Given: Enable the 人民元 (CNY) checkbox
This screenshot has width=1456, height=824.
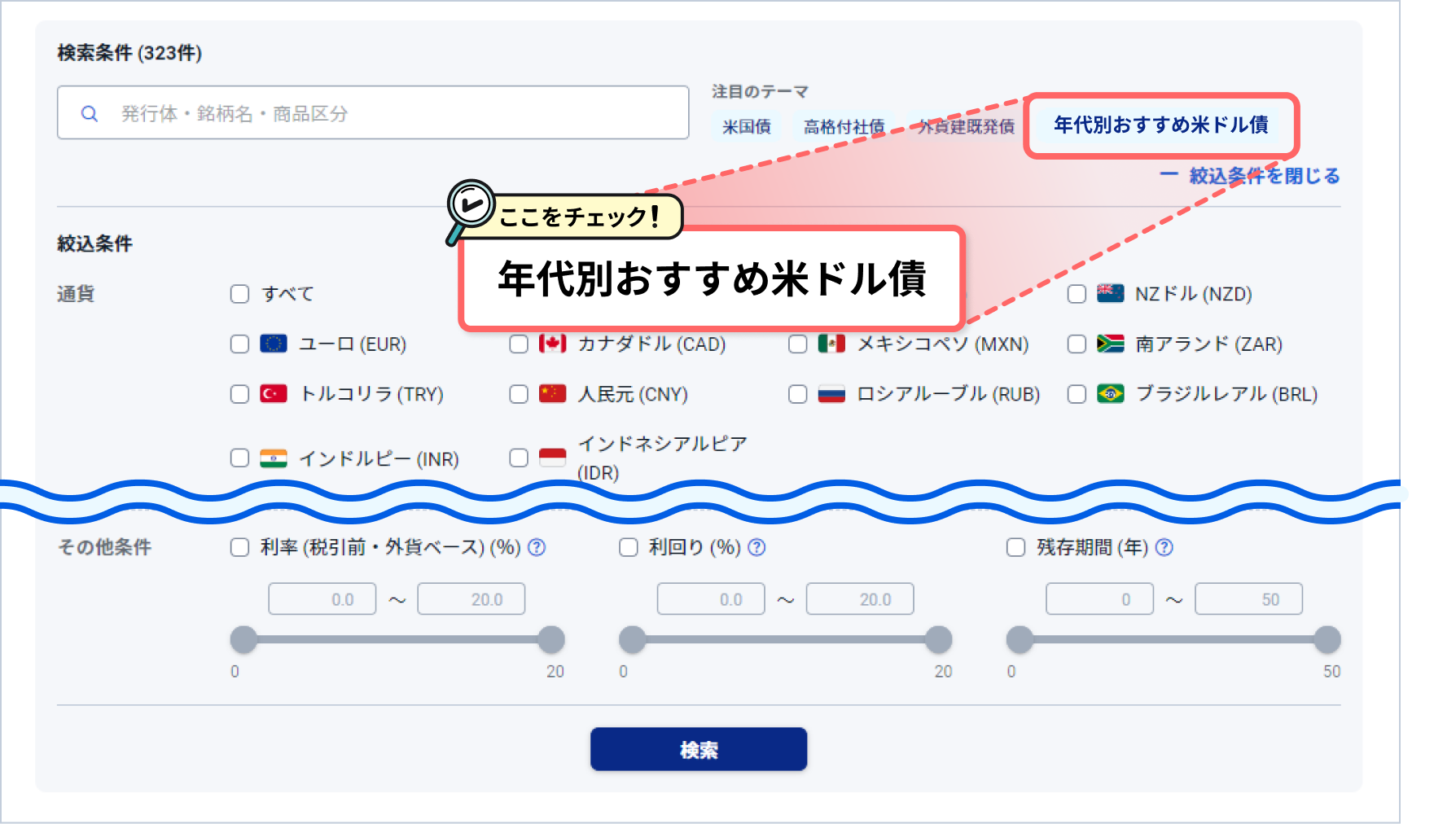Looking at the screenshot, I should pyautogui.click(x=519, y=394).
